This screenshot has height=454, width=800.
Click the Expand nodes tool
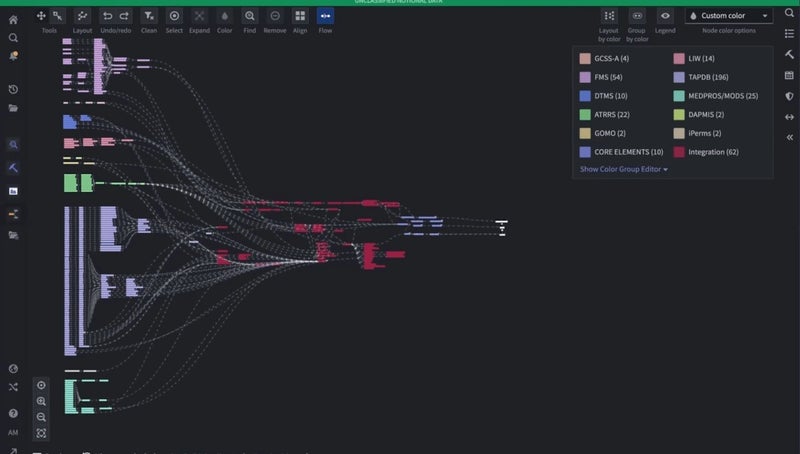[x=199, y=16]
